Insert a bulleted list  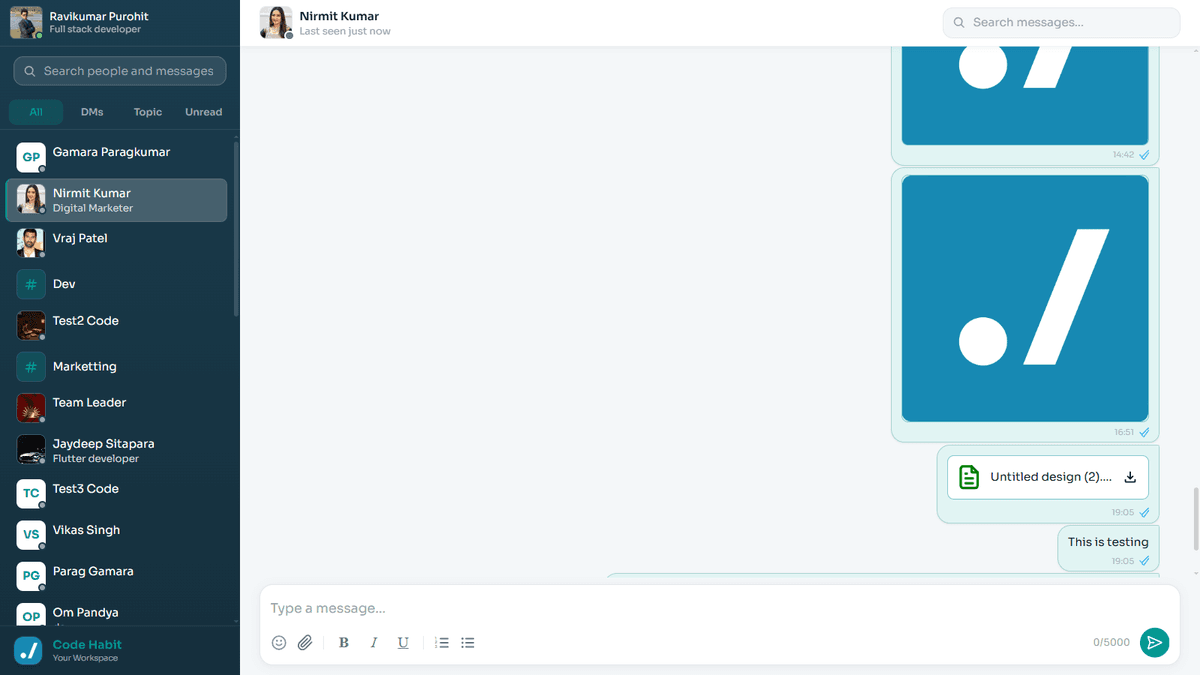(x=468, y=642)
